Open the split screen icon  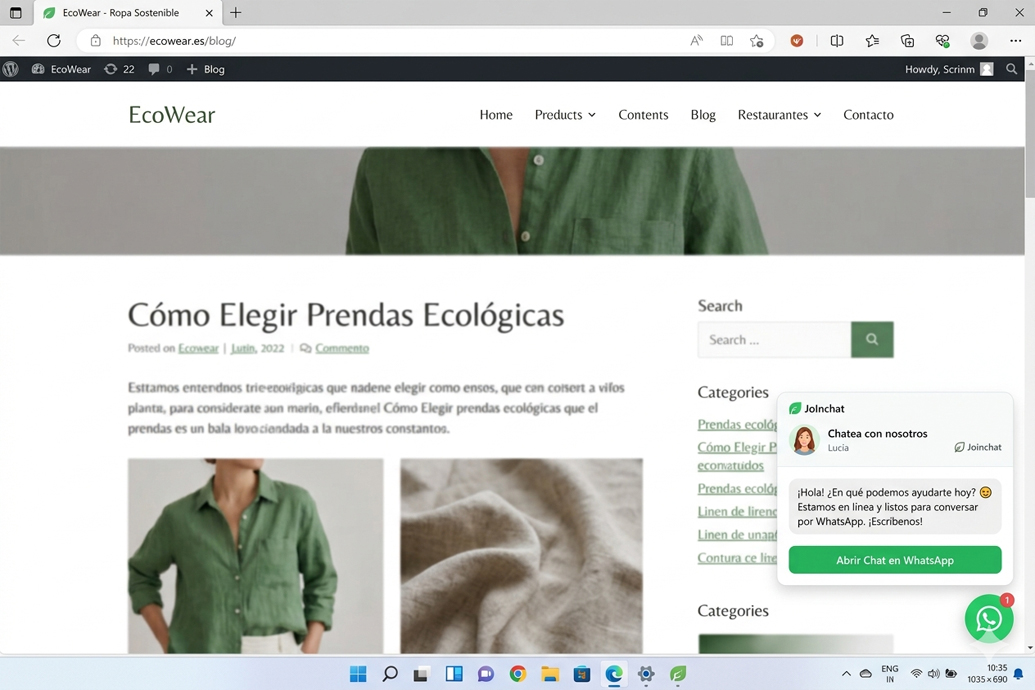837,41
